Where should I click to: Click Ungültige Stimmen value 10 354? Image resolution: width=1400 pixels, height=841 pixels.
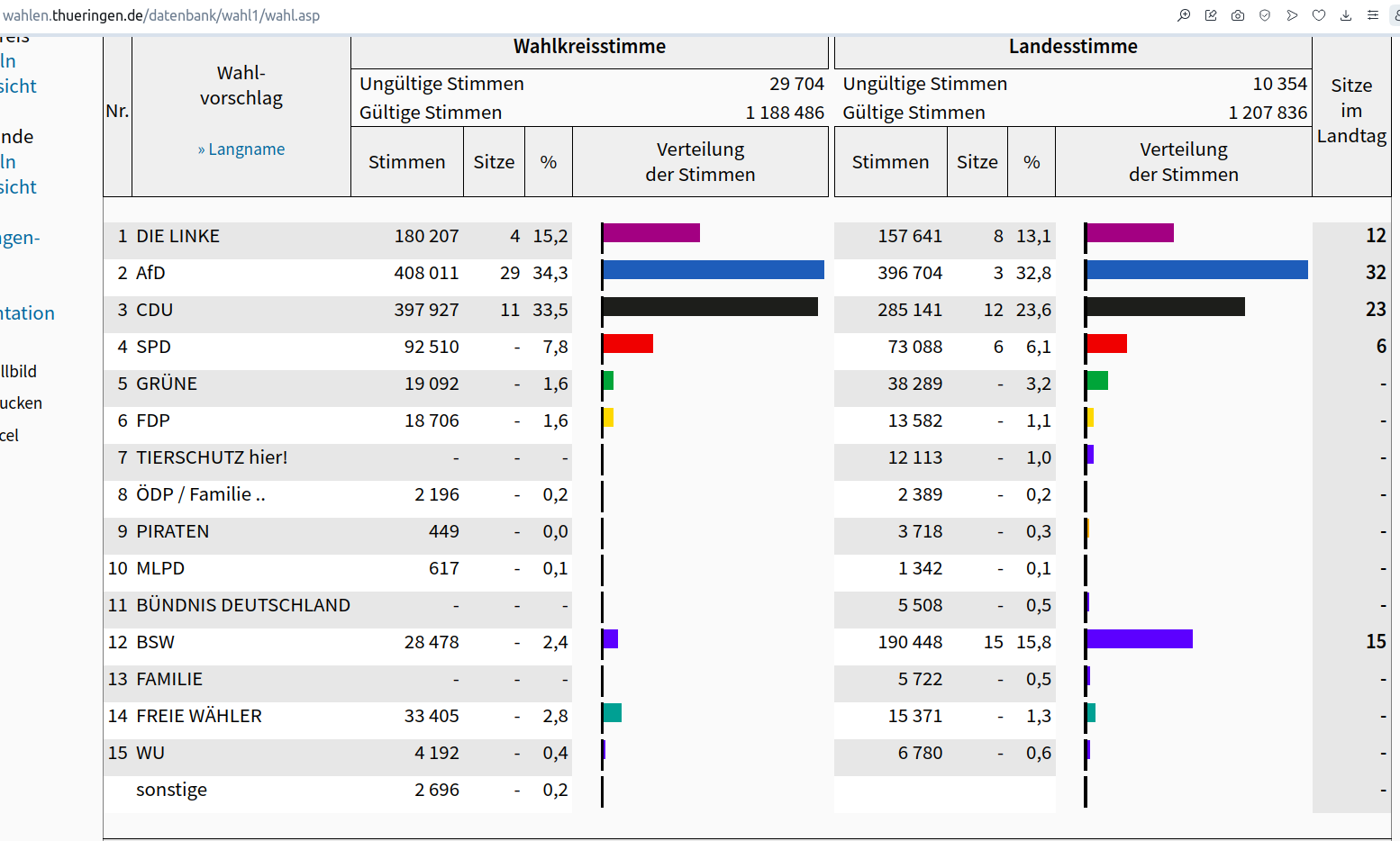pos(1279,84)
